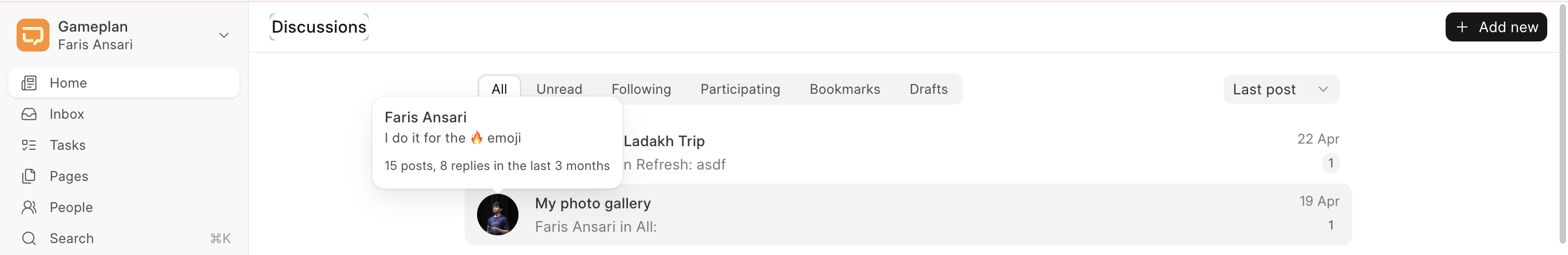
Task: Click the Search magnifier icon
Action: [29, 238]
